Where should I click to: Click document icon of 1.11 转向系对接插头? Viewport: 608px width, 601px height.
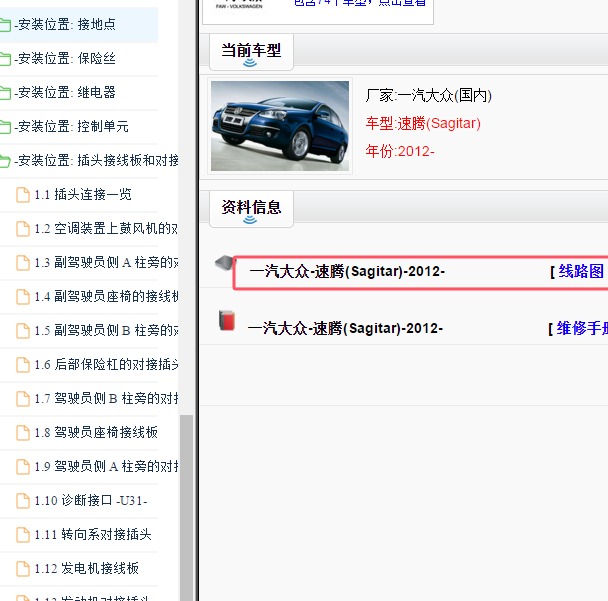tap(22, 535)
